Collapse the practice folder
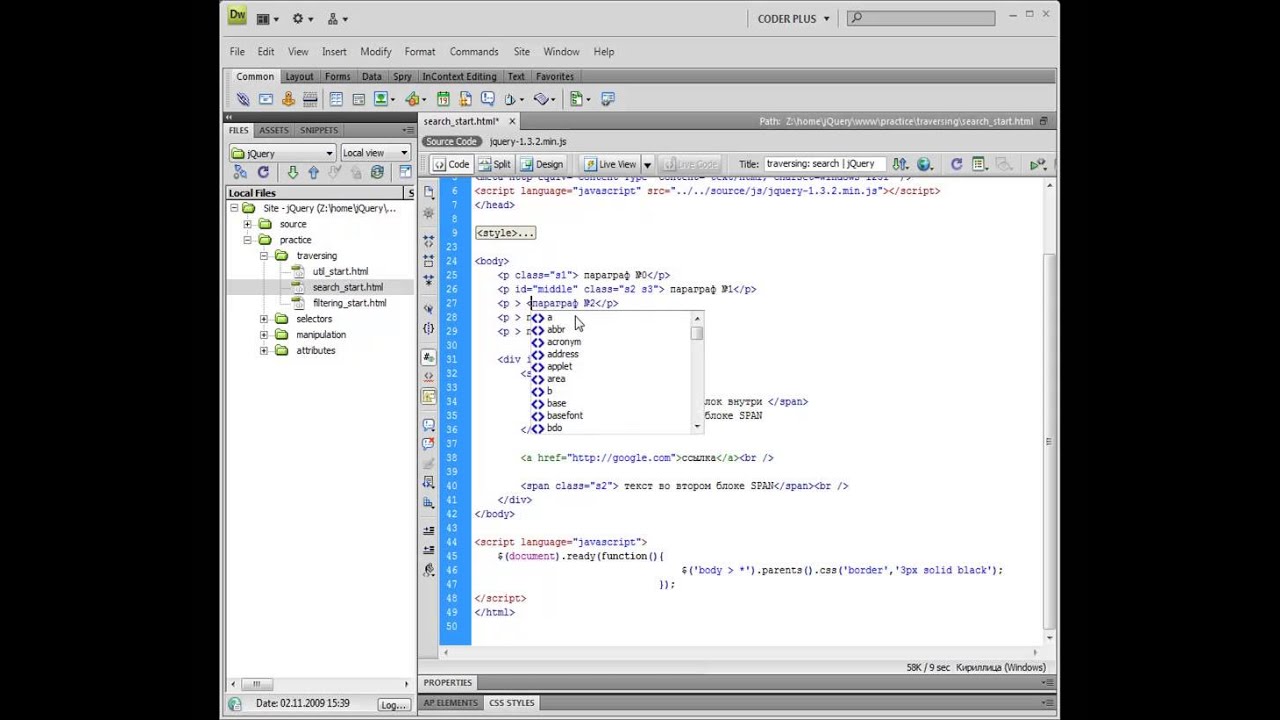The height and width of the screenshot is (720, 1280). 247,240
